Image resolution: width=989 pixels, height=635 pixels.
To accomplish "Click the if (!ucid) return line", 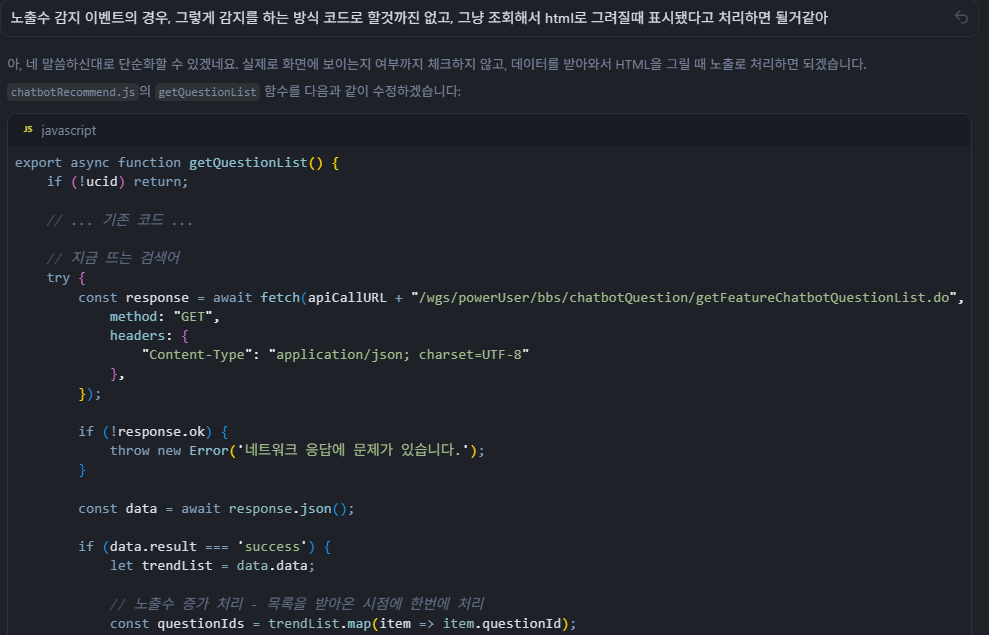I will point(117,182).
